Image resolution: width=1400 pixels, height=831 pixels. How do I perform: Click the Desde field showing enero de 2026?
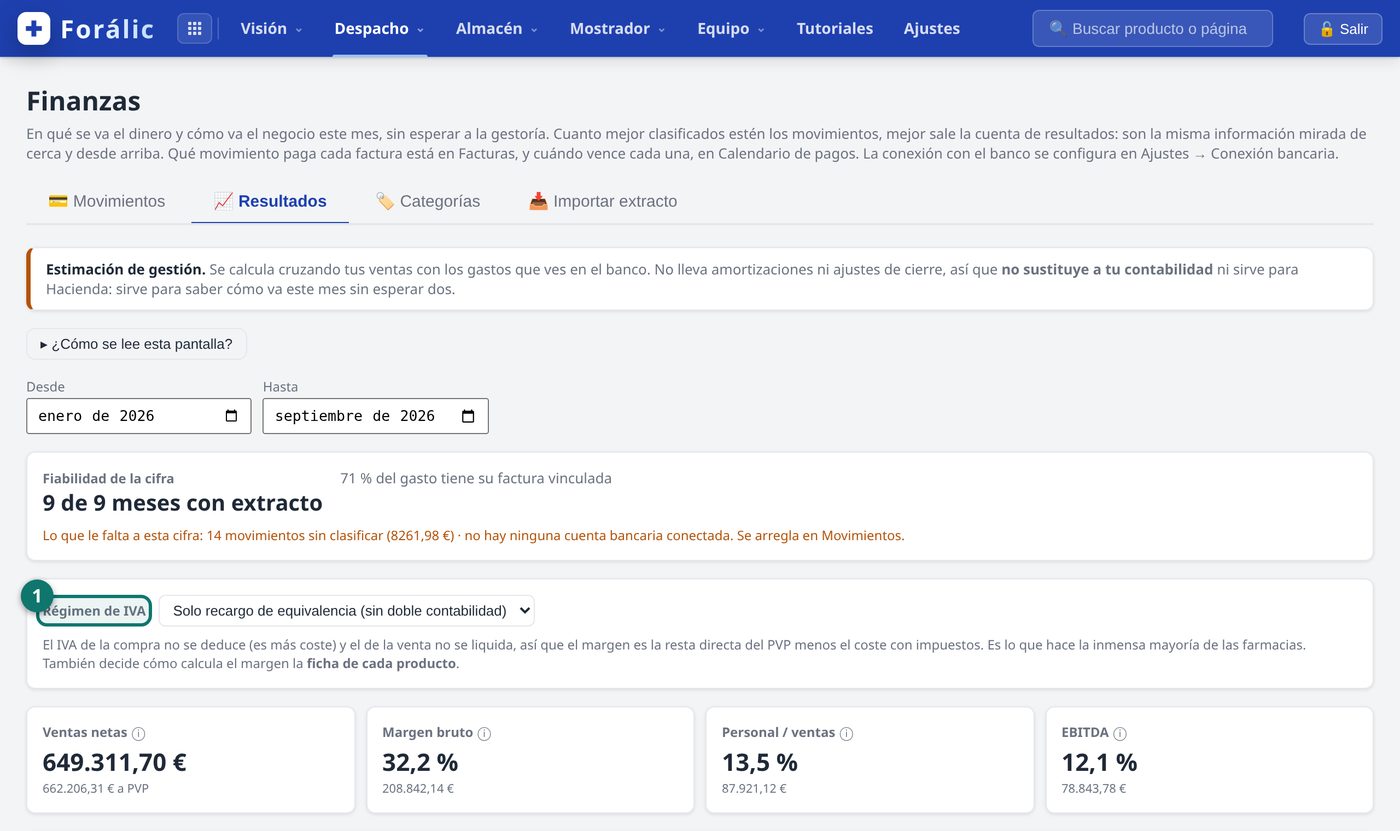coord(139,416)
